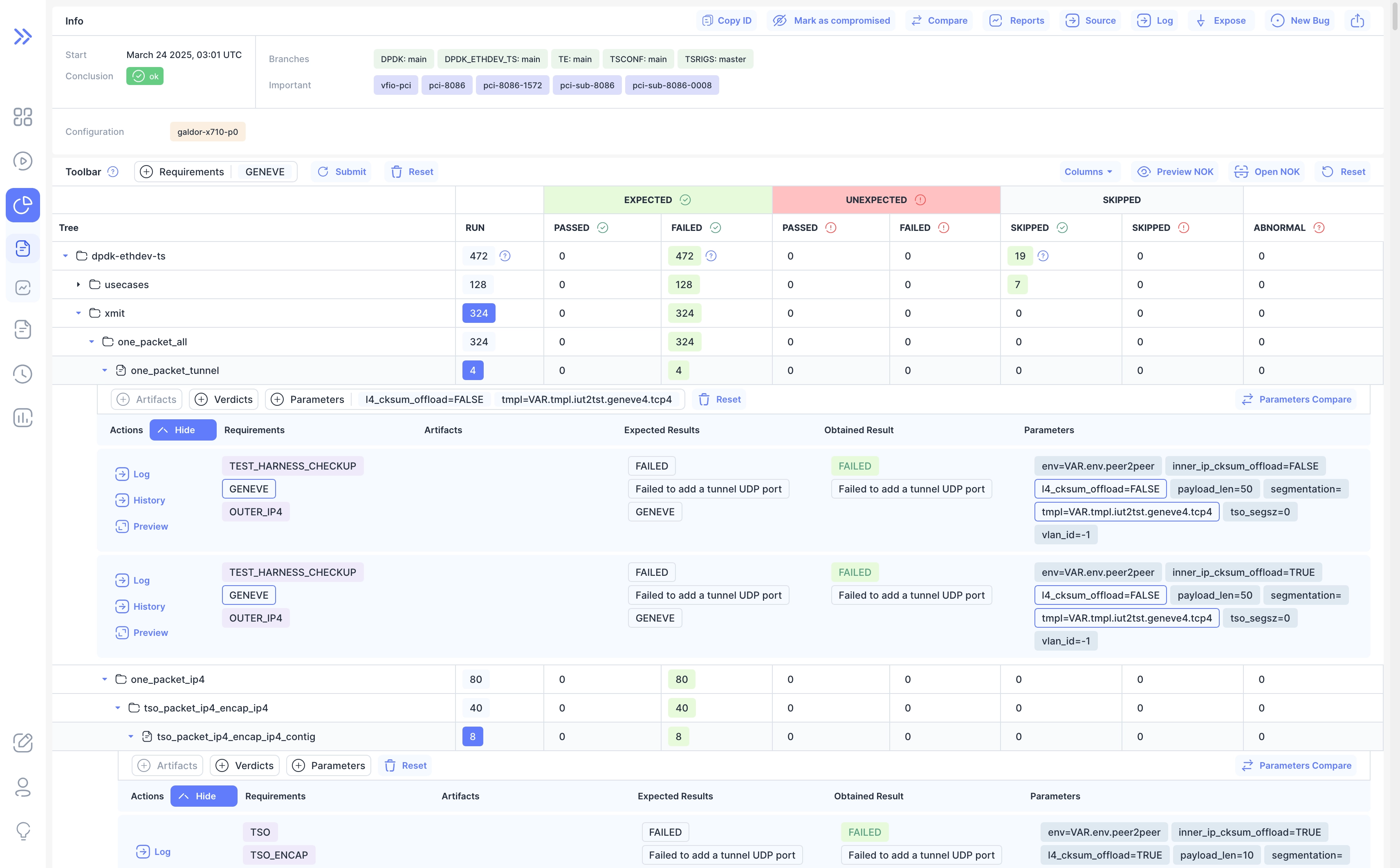Screen dimensions: 1400x868
Task: Open the history clock icon in the sidebar
Action: [23, 374]
